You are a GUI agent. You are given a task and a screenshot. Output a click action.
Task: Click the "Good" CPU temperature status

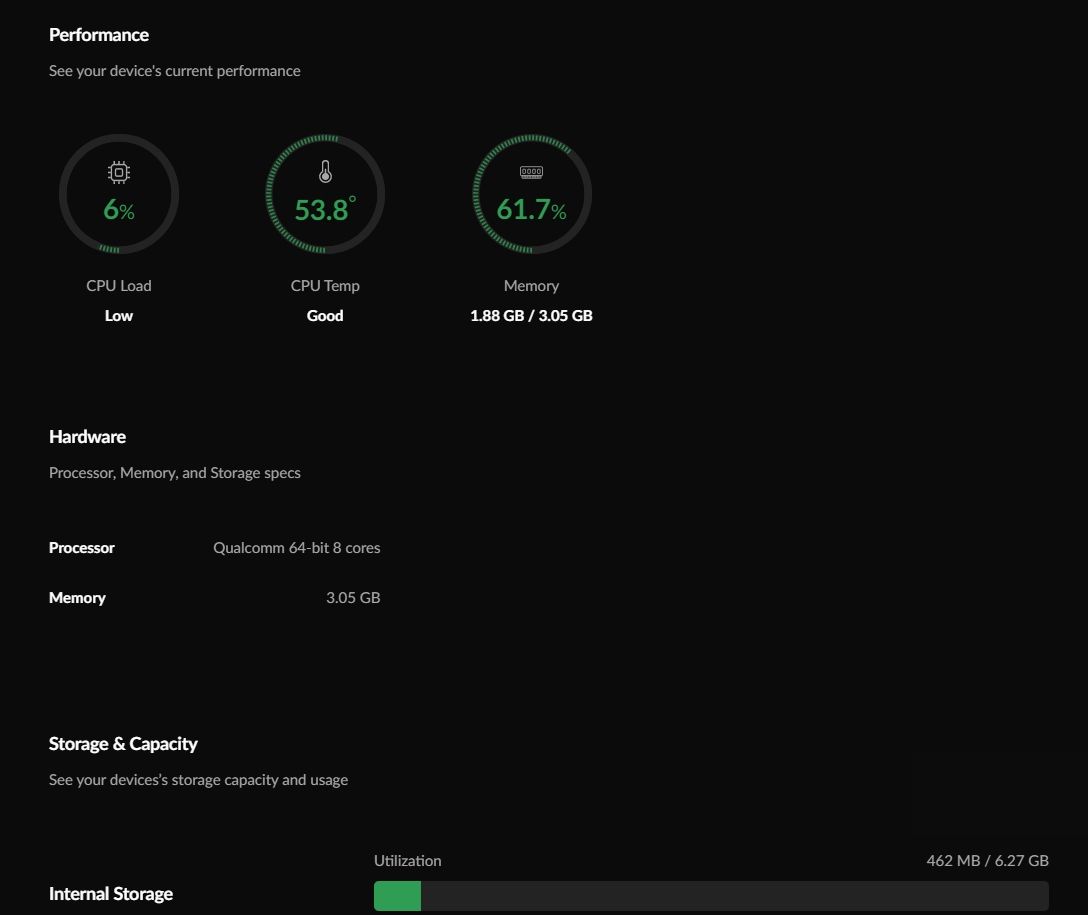[325, 316]
